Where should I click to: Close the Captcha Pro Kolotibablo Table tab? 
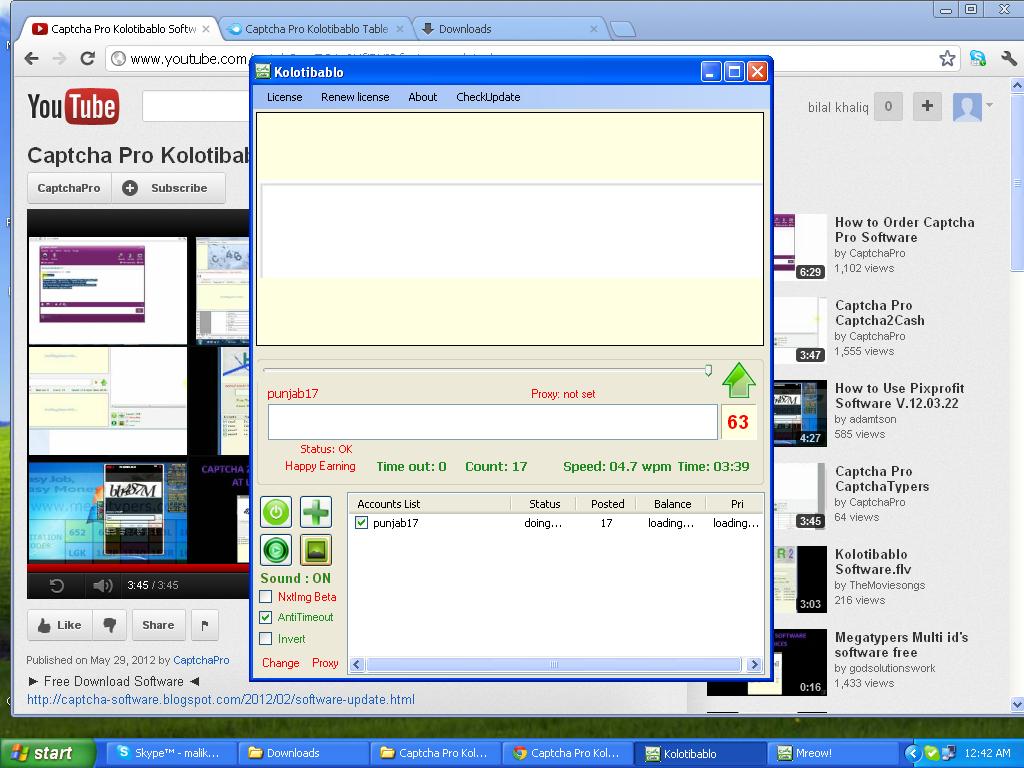point(400,29)
